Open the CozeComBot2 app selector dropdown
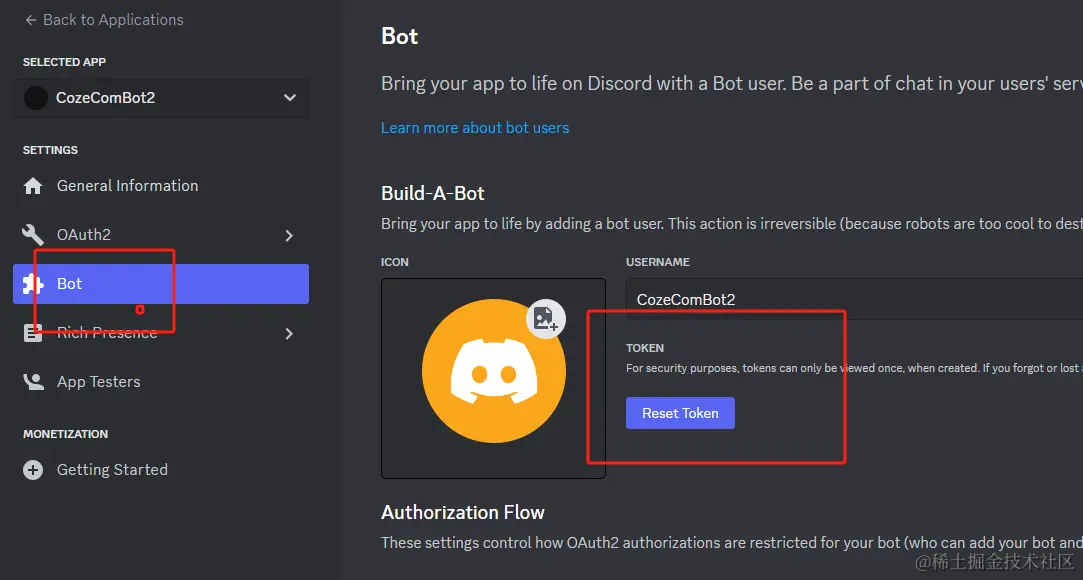This screenshot has width=1083, height=580. tap(161, 97)
